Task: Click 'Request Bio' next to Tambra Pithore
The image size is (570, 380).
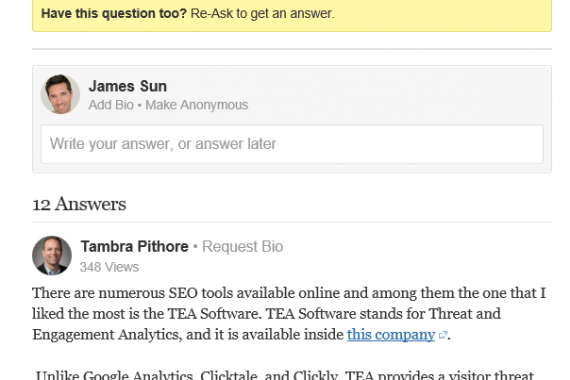Action: [242, 247]
